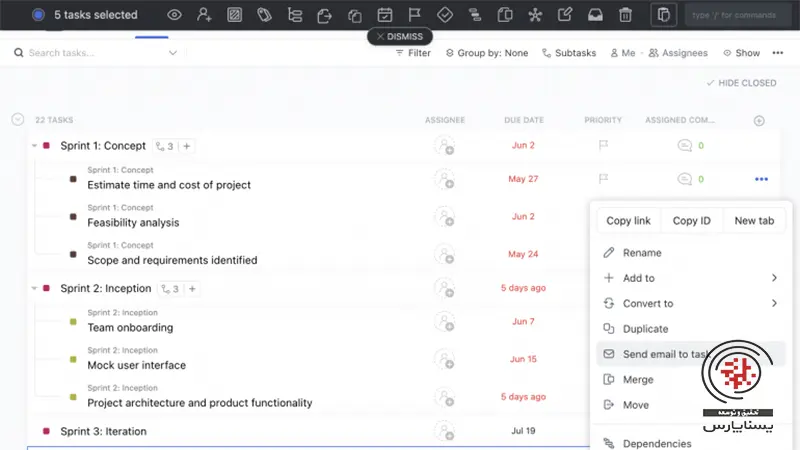The width and height of the screenshot is (800, 450).
Task: Open the Group by: None dropdown
Action: (x=487, y=53)
